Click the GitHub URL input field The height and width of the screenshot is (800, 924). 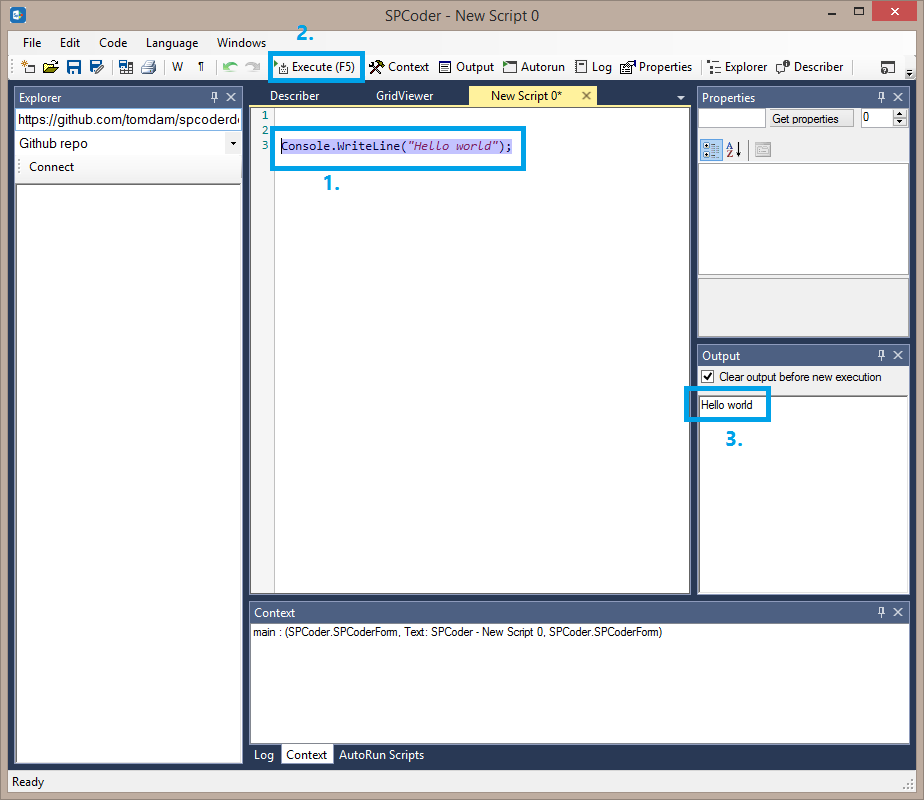(x=128, y=120)
